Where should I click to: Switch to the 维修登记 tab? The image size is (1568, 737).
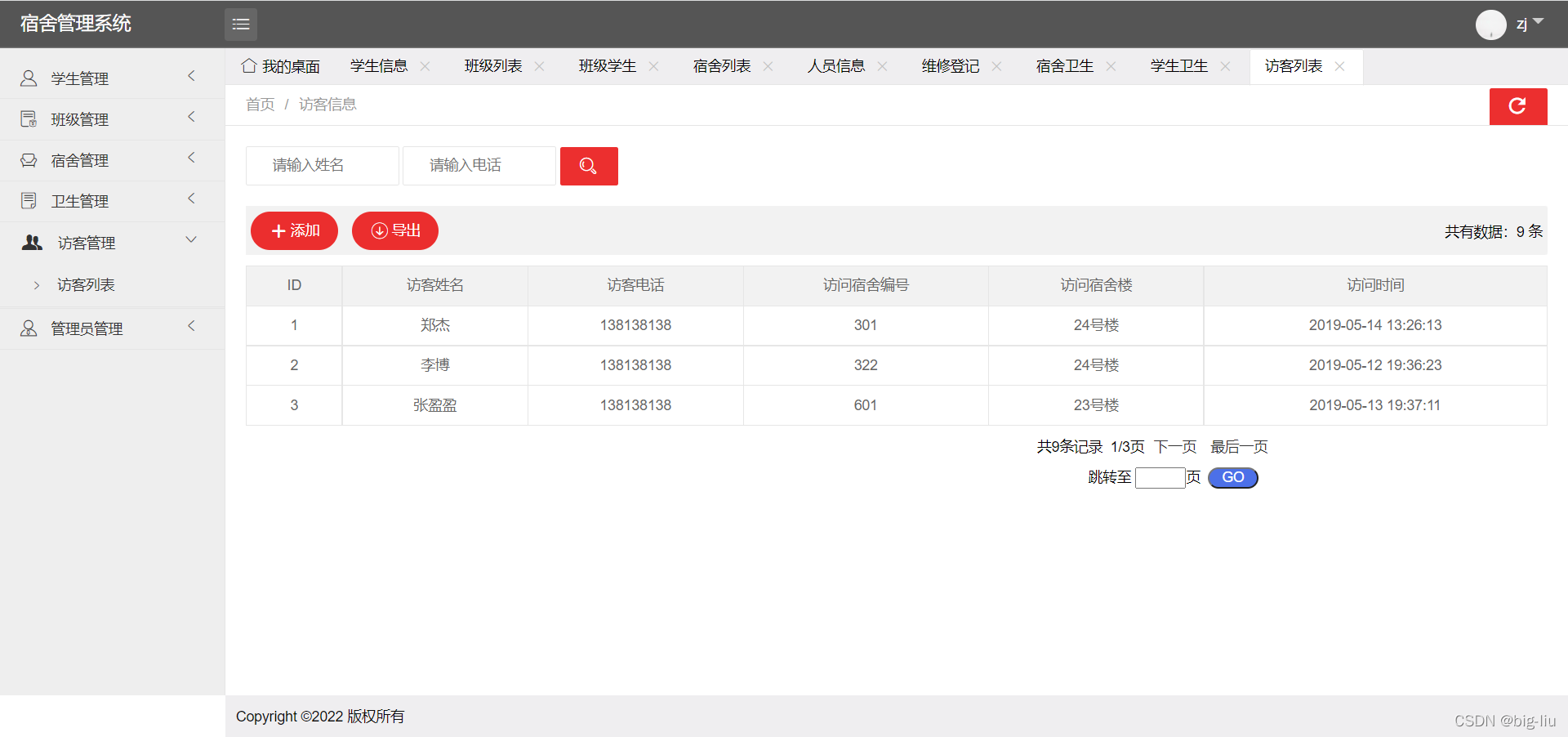pyautogui.click(x=951, y=66)
